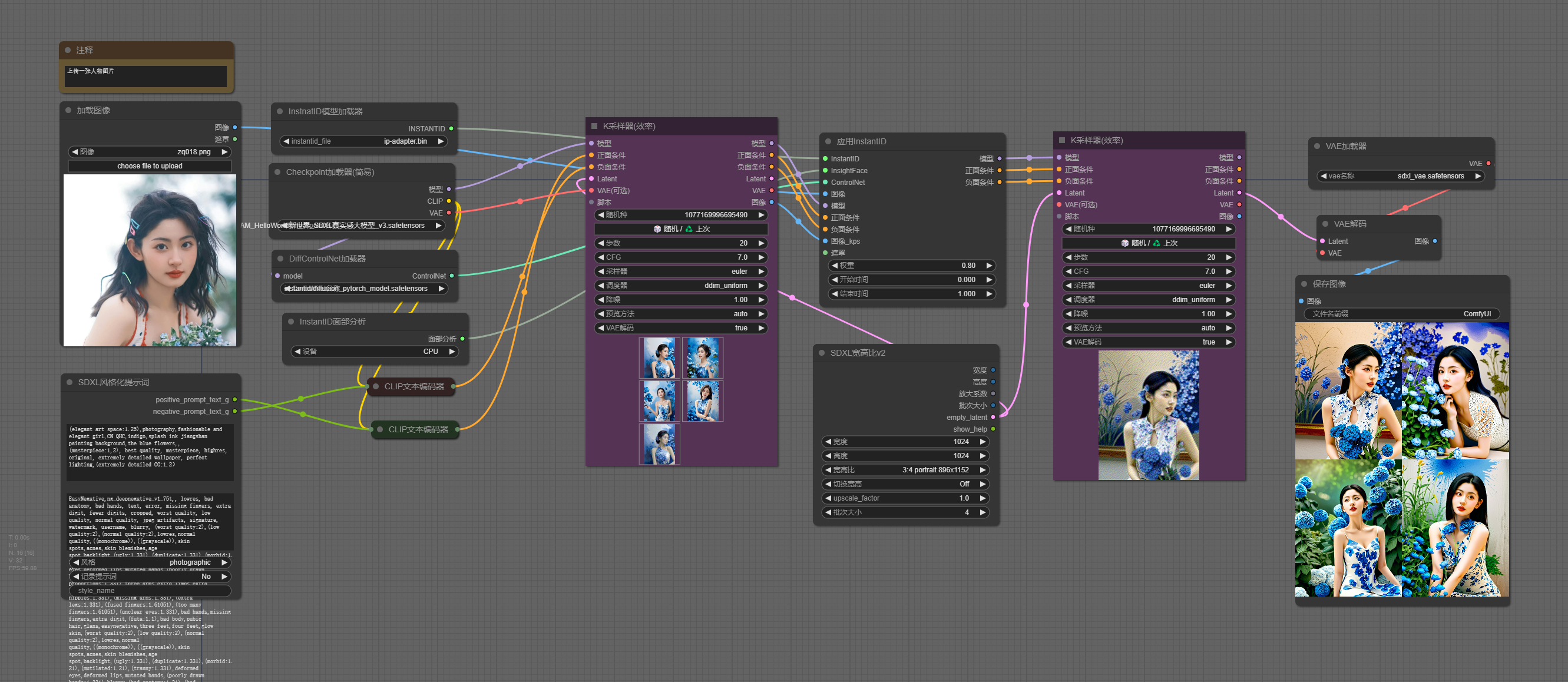Image resolution: width=1568 pixels, height=682 pixels.
Task: Collapse the Checkpoint加载器(简易) node title dot
Action: coord(277,172)
